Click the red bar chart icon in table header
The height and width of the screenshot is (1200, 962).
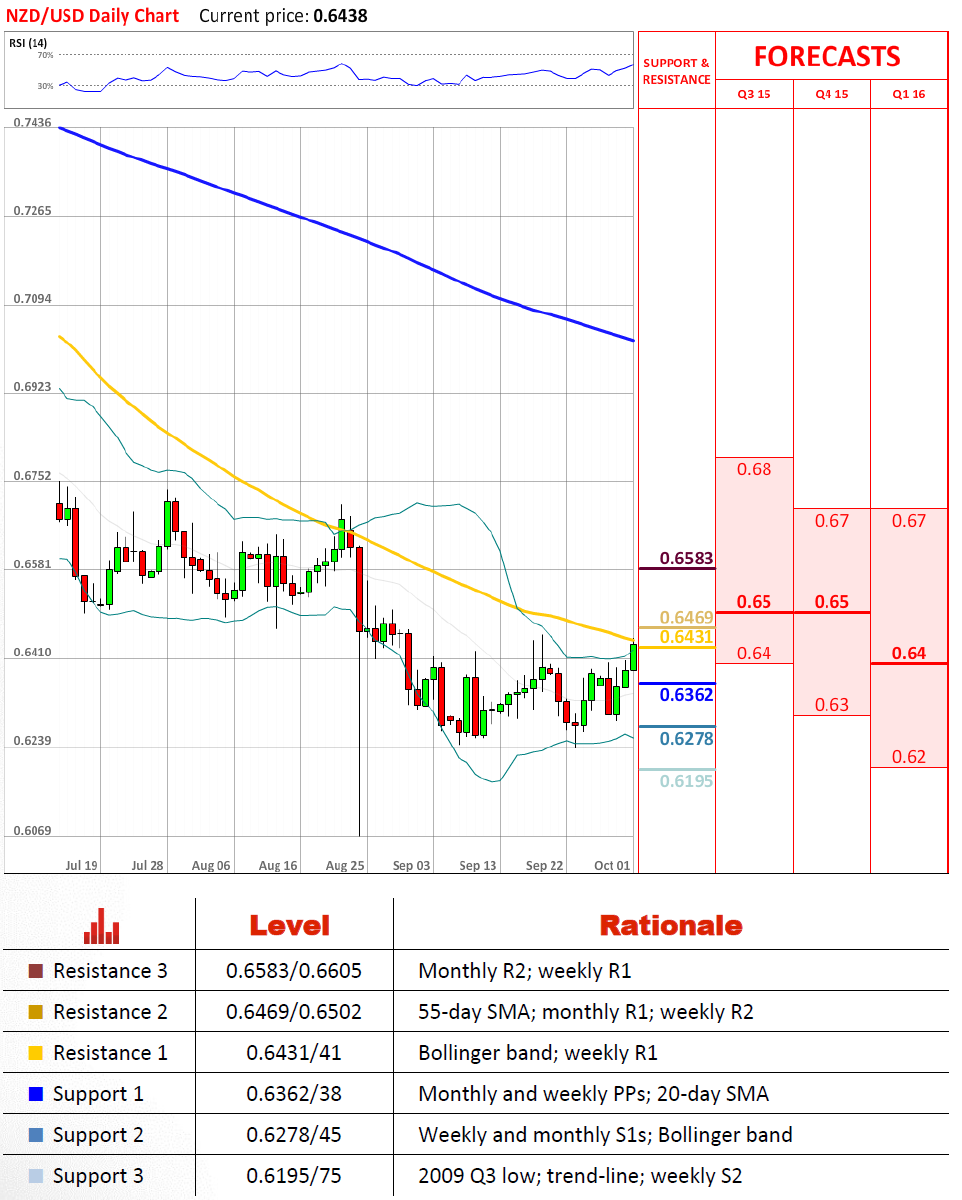coord(102,926)
